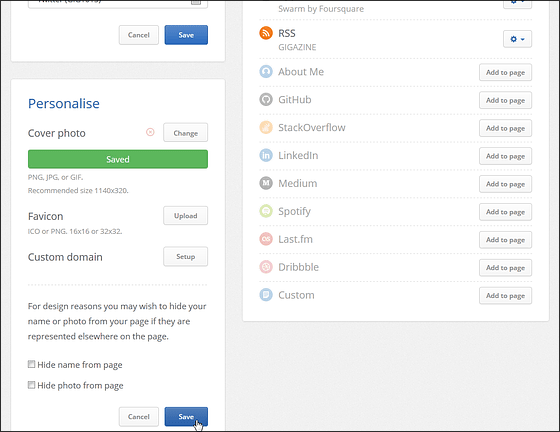560x432 pixels.
Task: Change the cover photo
Action: [x=185, y=133]
